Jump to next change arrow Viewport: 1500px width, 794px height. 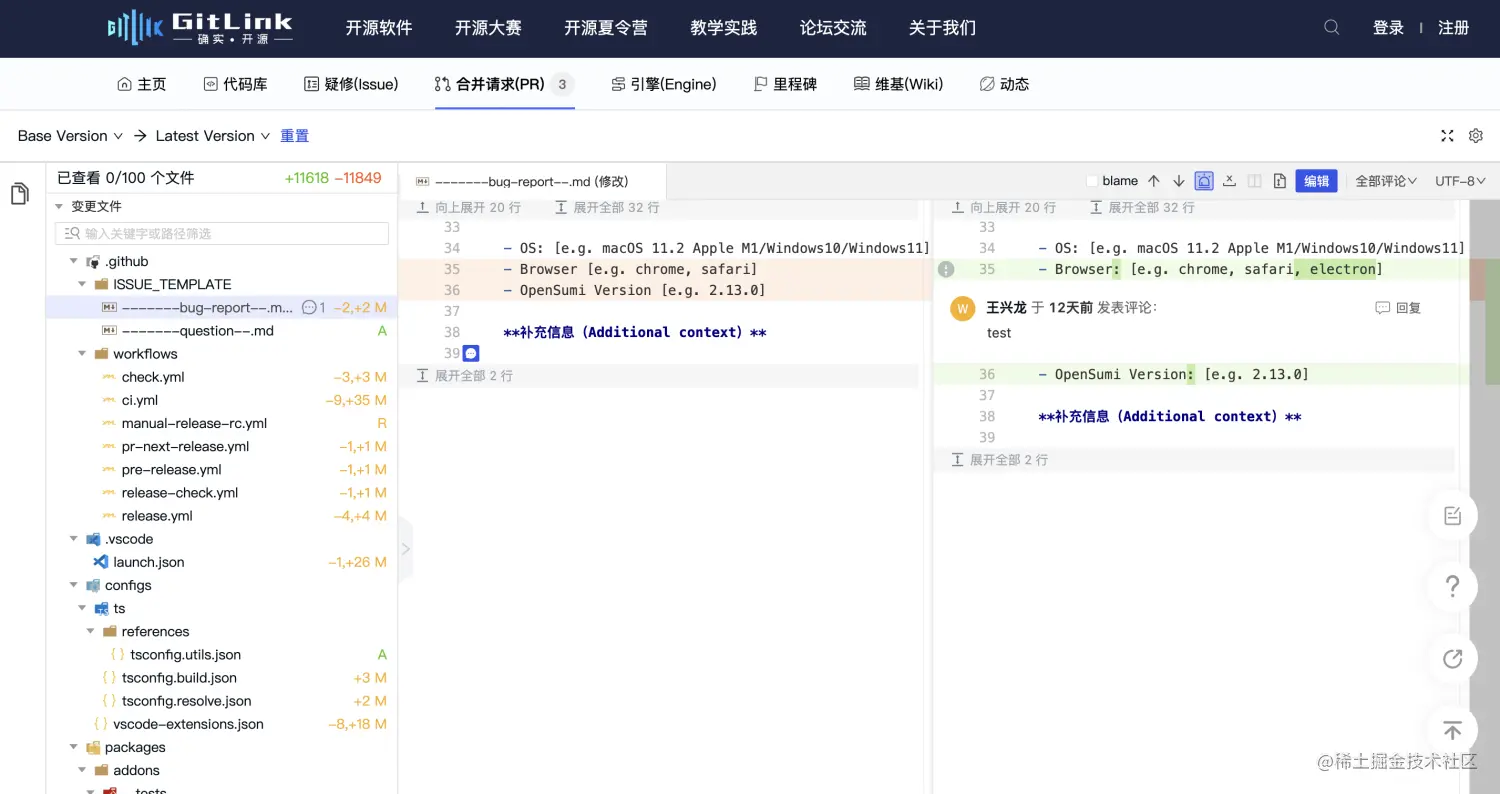tap(1179, 181)
